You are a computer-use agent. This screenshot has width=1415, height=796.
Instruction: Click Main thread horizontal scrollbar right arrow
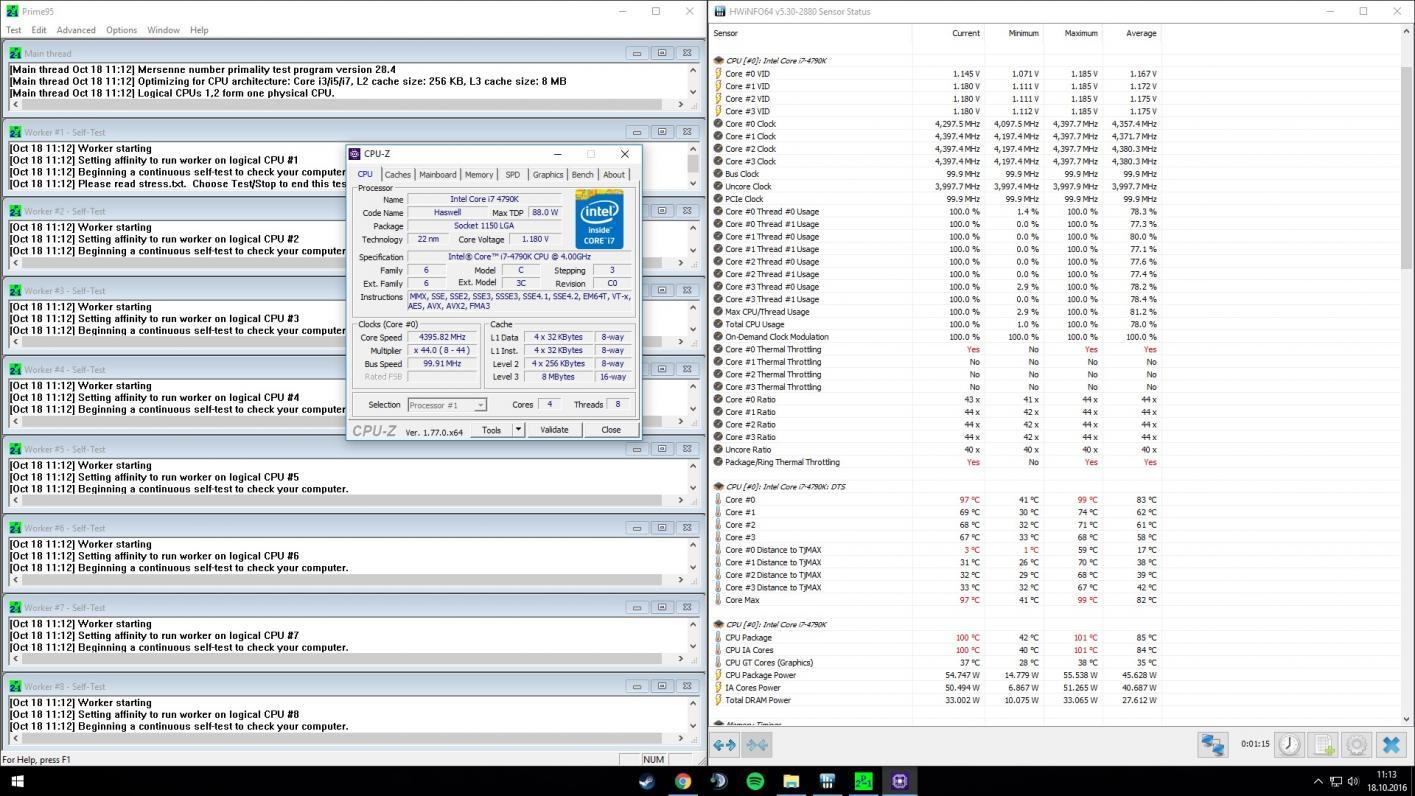[681, 104]
